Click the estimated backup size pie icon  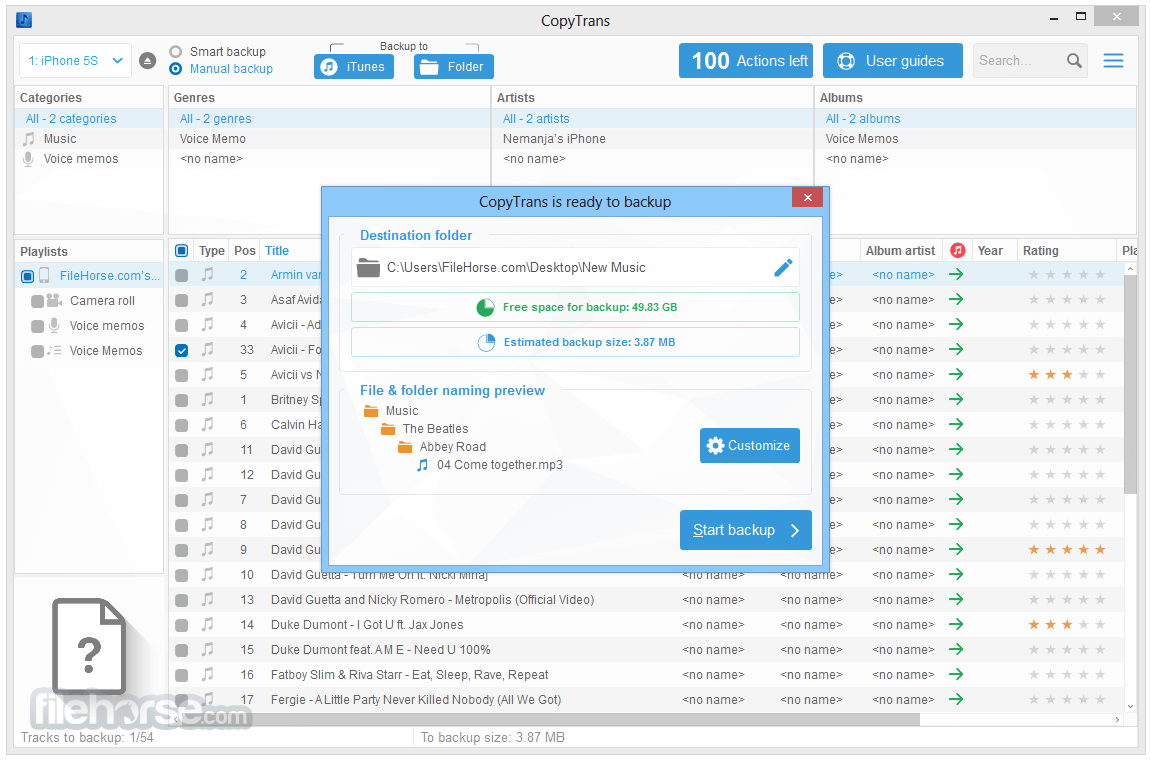click(x=486, y=342)
